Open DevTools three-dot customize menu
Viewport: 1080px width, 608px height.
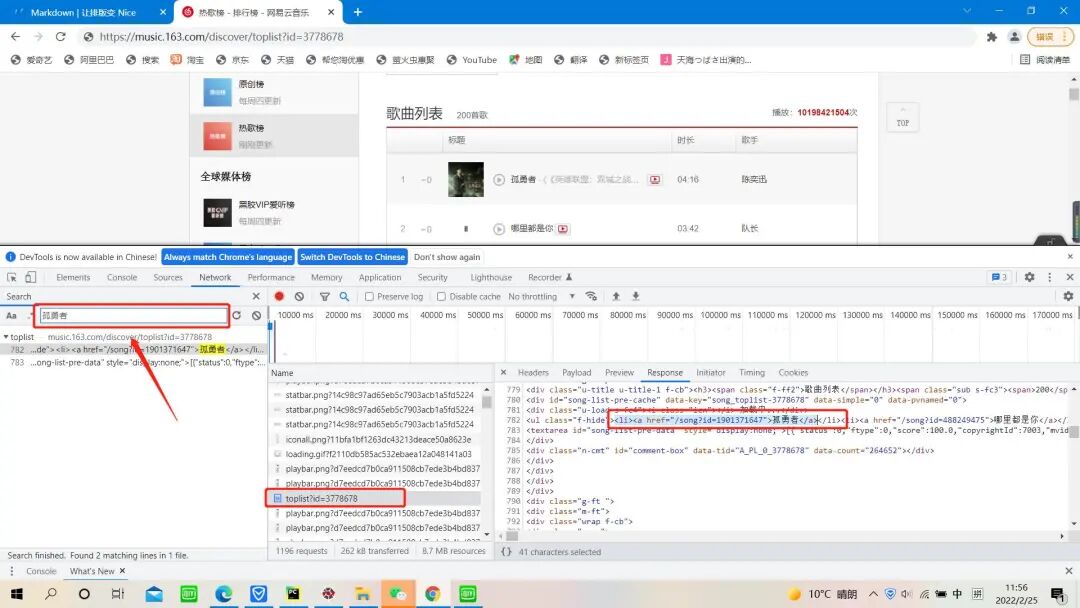[x=1050, y=277]
